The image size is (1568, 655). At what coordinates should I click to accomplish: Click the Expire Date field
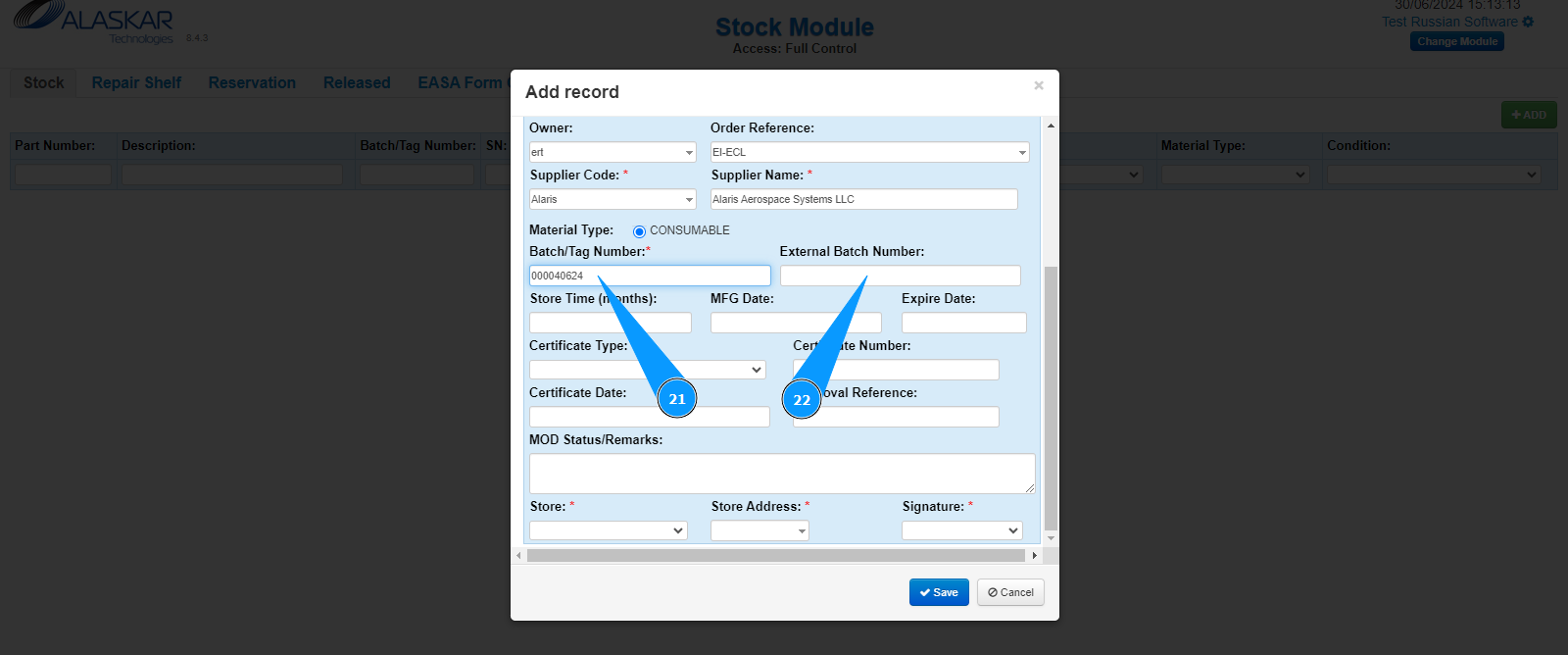pos(963,323)
